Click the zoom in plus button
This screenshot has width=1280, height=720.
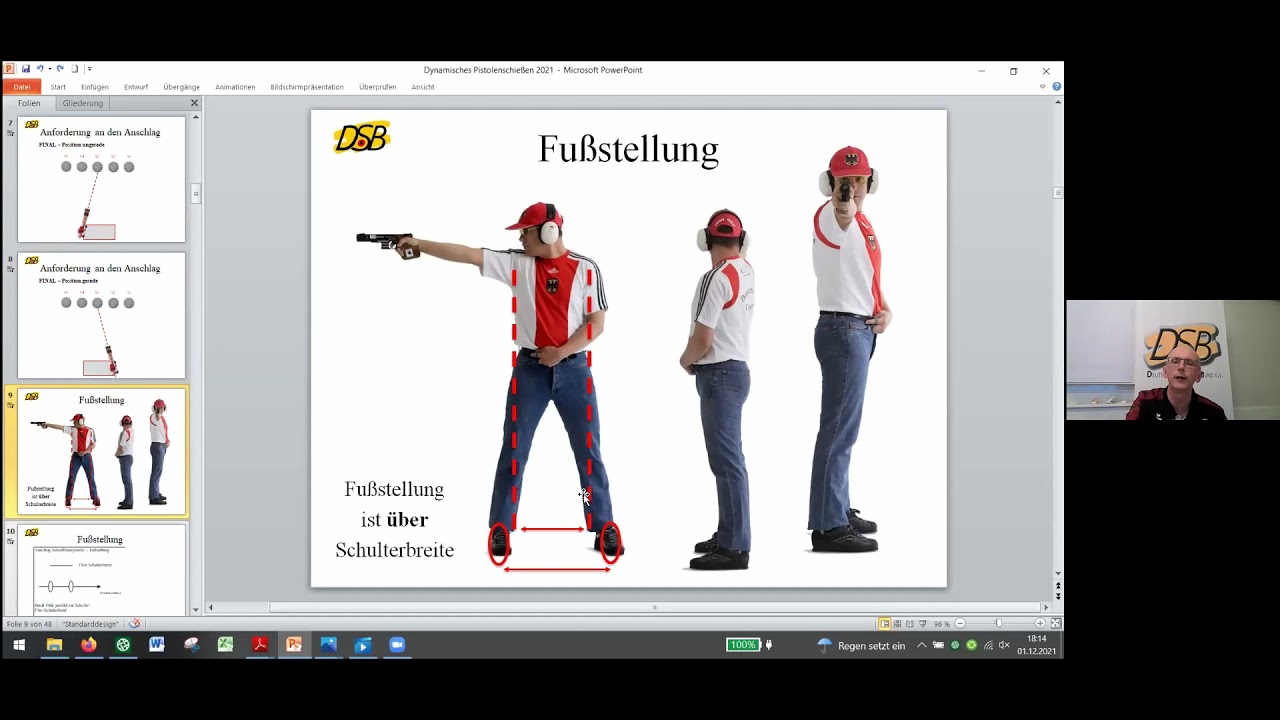click(x=1040, y=624)
